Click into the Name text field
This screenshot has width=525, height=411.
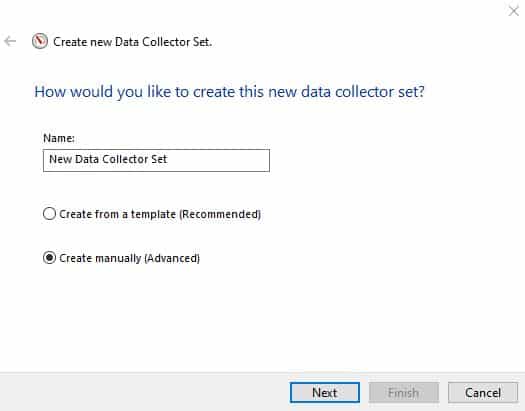click(156, 160)
